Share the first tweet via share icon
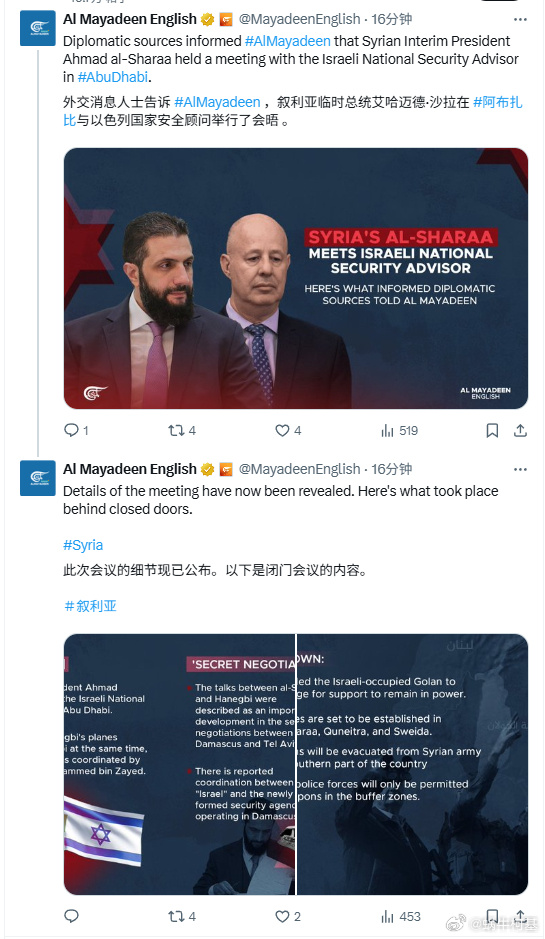 point(520,430)
